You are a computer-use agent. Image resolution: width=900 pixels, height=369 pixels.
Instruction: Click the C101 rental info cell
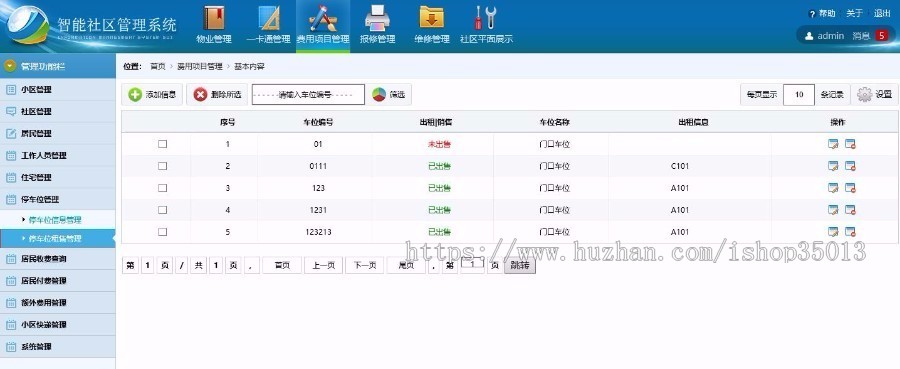click(x=680, y=166)
